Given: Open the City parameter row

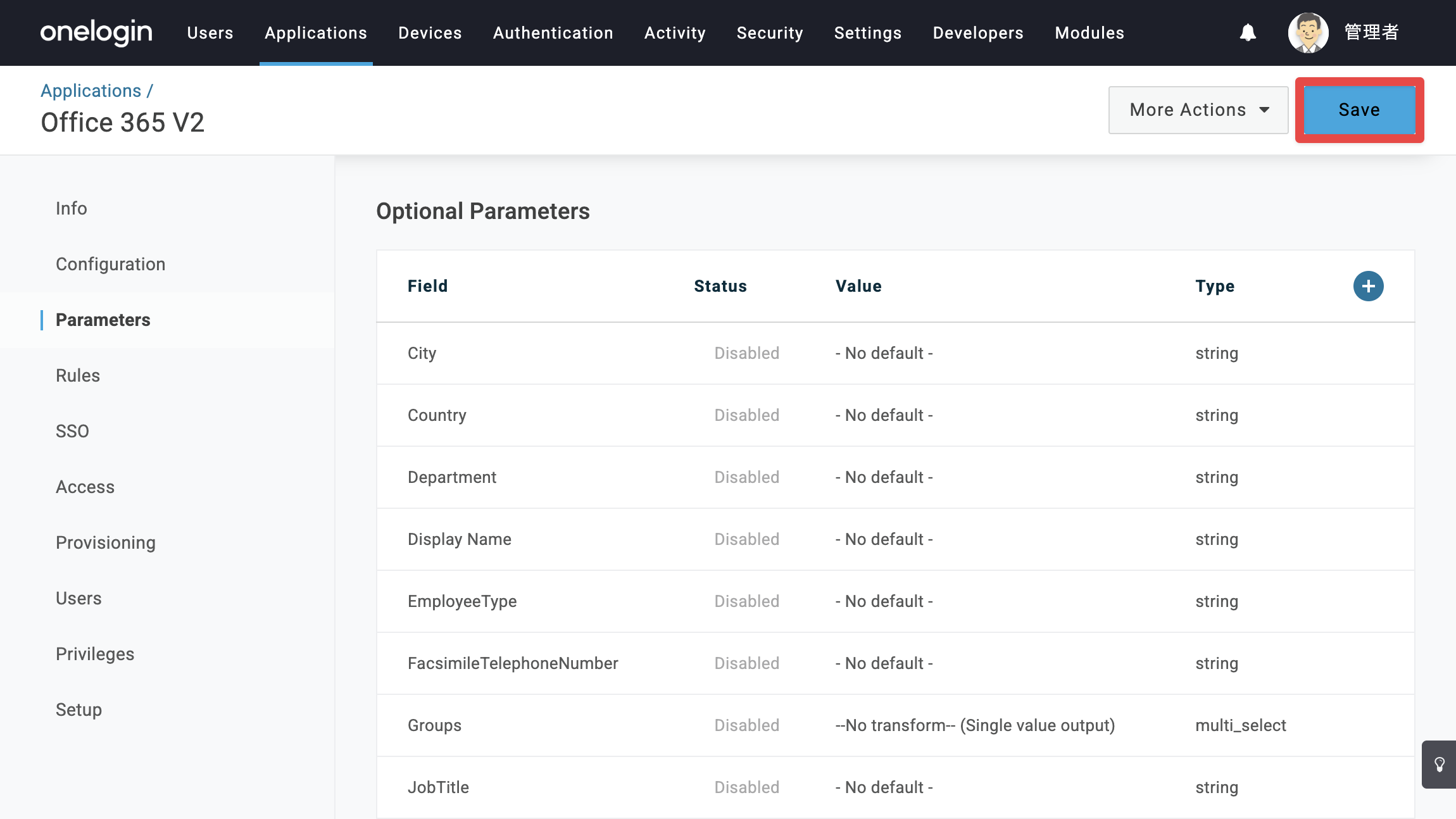Looking at the screenshot, I should pyautogui.click(x=895, y=353).
